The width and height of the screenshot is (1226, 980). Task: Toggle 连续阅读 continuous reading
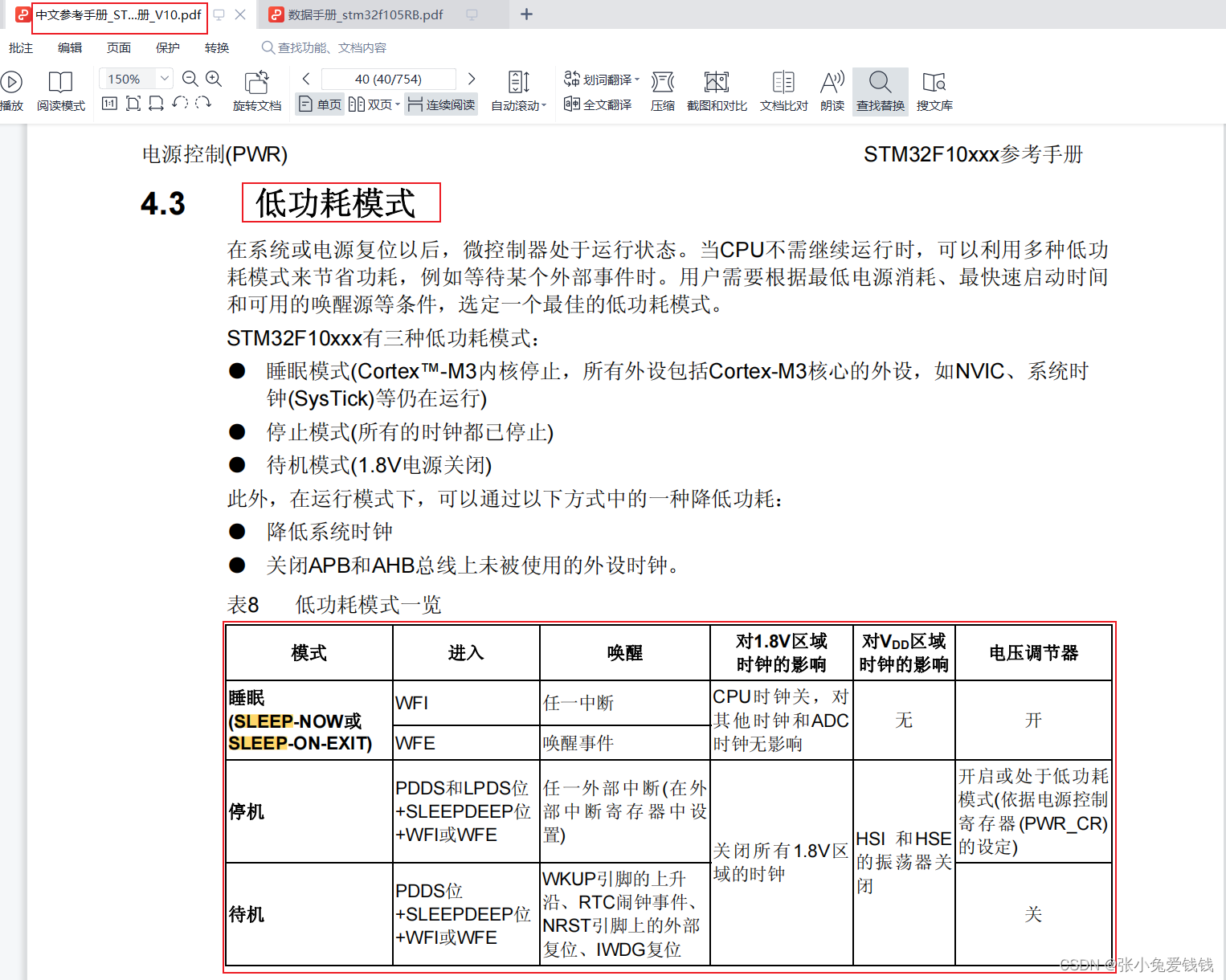click(442, 104)
